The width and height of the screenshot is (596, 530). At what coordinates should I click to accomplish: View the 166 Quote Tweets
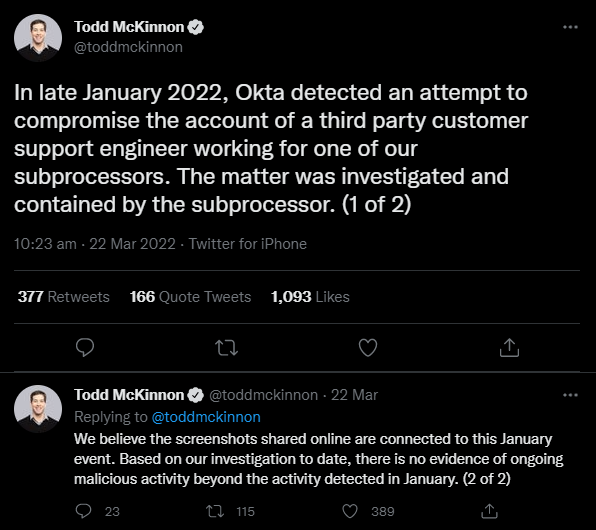pos(190,297)
